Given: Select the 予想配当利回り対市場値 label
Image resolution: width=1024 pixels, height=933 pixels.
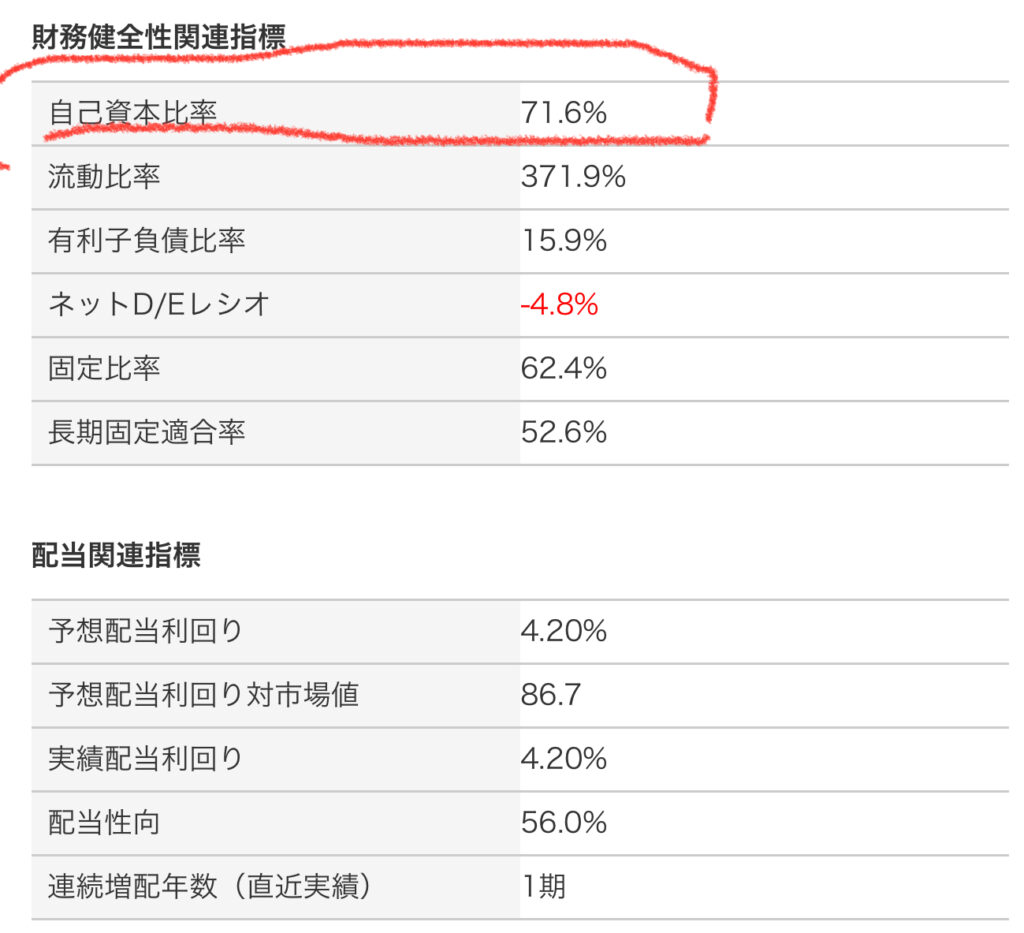Looking at the screenshot, I should tap(202, 695).
